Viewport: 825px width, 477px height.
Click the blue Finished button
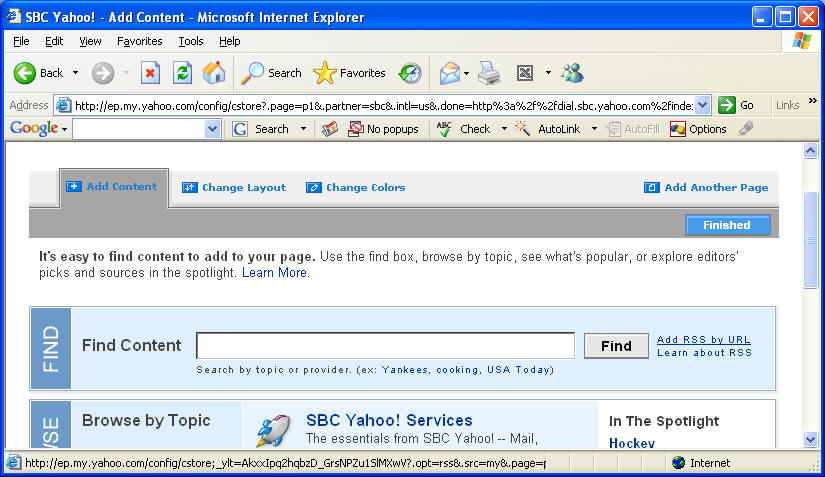pyautogui.click(x=728, y=225)
